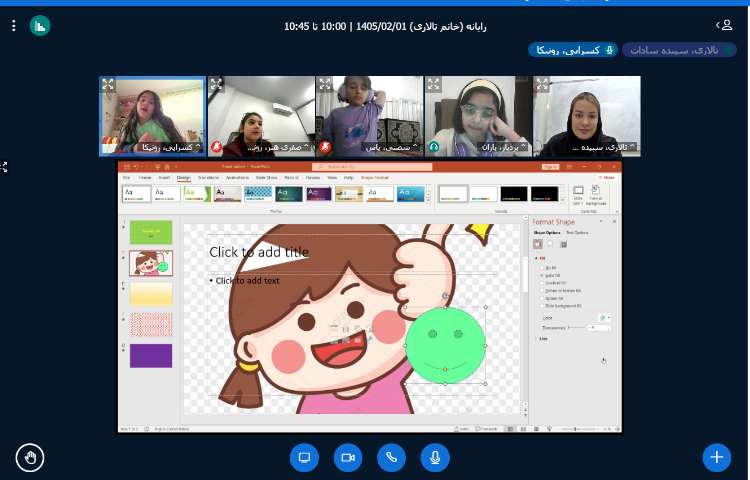Click the phone audio button
The width and height of the screenshot is (750, 480).
391,458
